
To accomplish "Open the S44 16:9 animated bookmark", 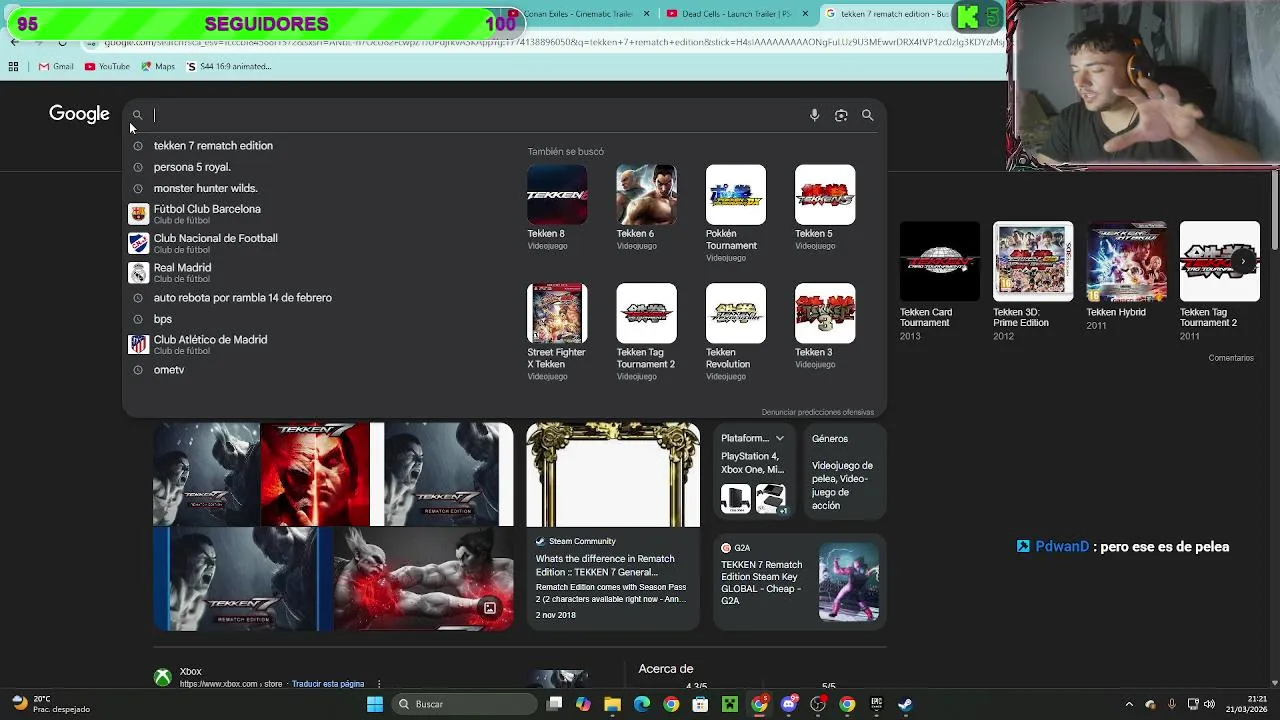I will pyautogui.click(x=228, y=66).
